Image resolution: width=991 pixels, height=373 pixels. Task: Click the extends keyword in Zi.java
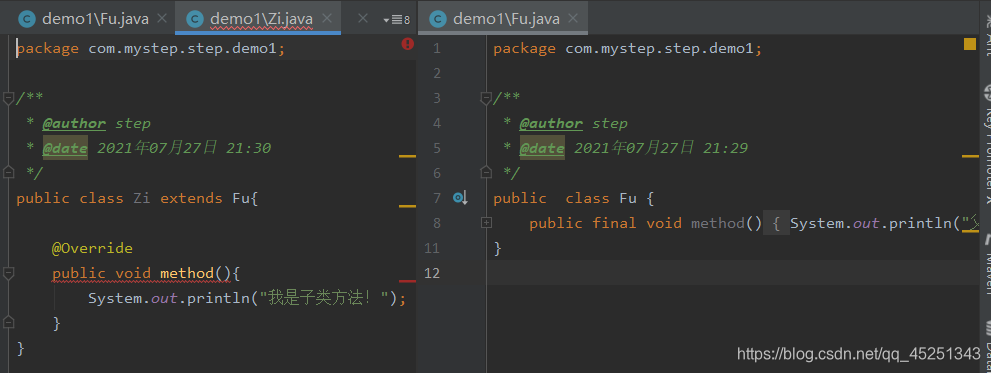(192, 198)
